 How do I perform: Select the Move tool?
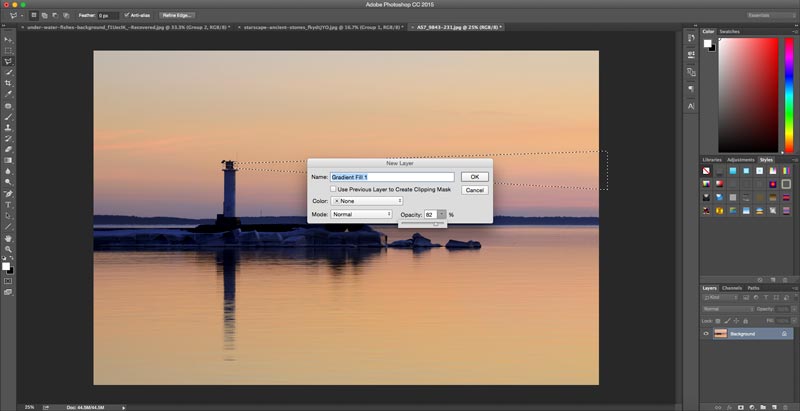[x=8, y=40]
